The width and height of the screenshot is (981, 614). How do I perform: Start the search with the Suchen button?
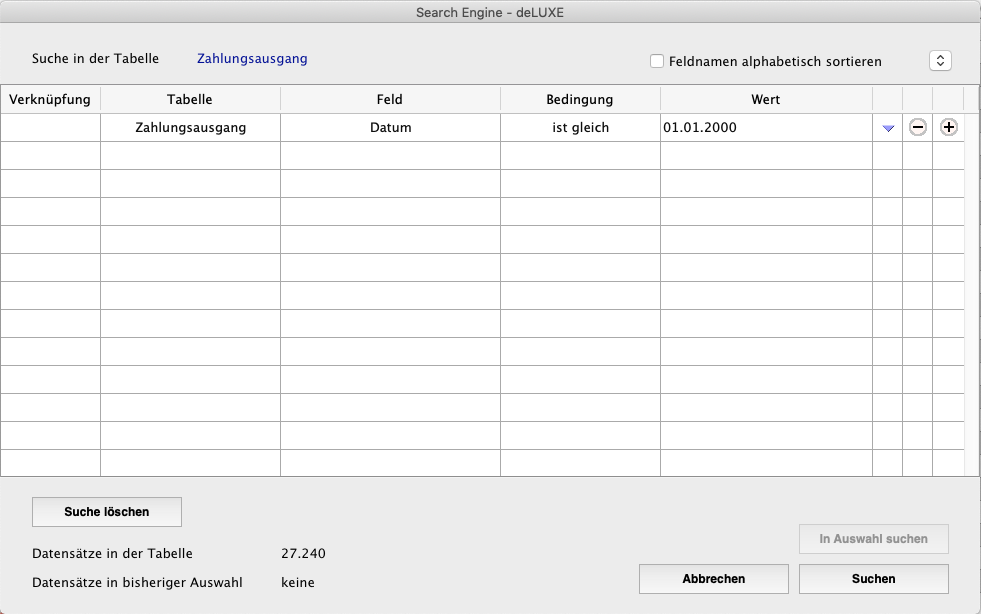click(873, 579)
